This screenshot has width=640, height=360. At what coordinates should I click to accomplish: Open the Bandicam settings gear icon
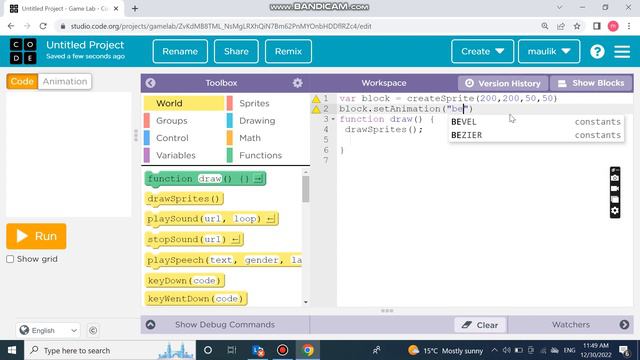(x=615, y=211)
